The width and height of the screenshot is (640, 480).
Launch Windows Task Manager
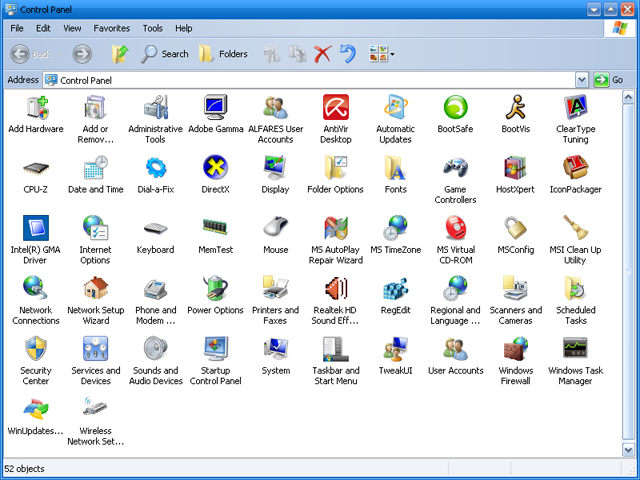576,361
